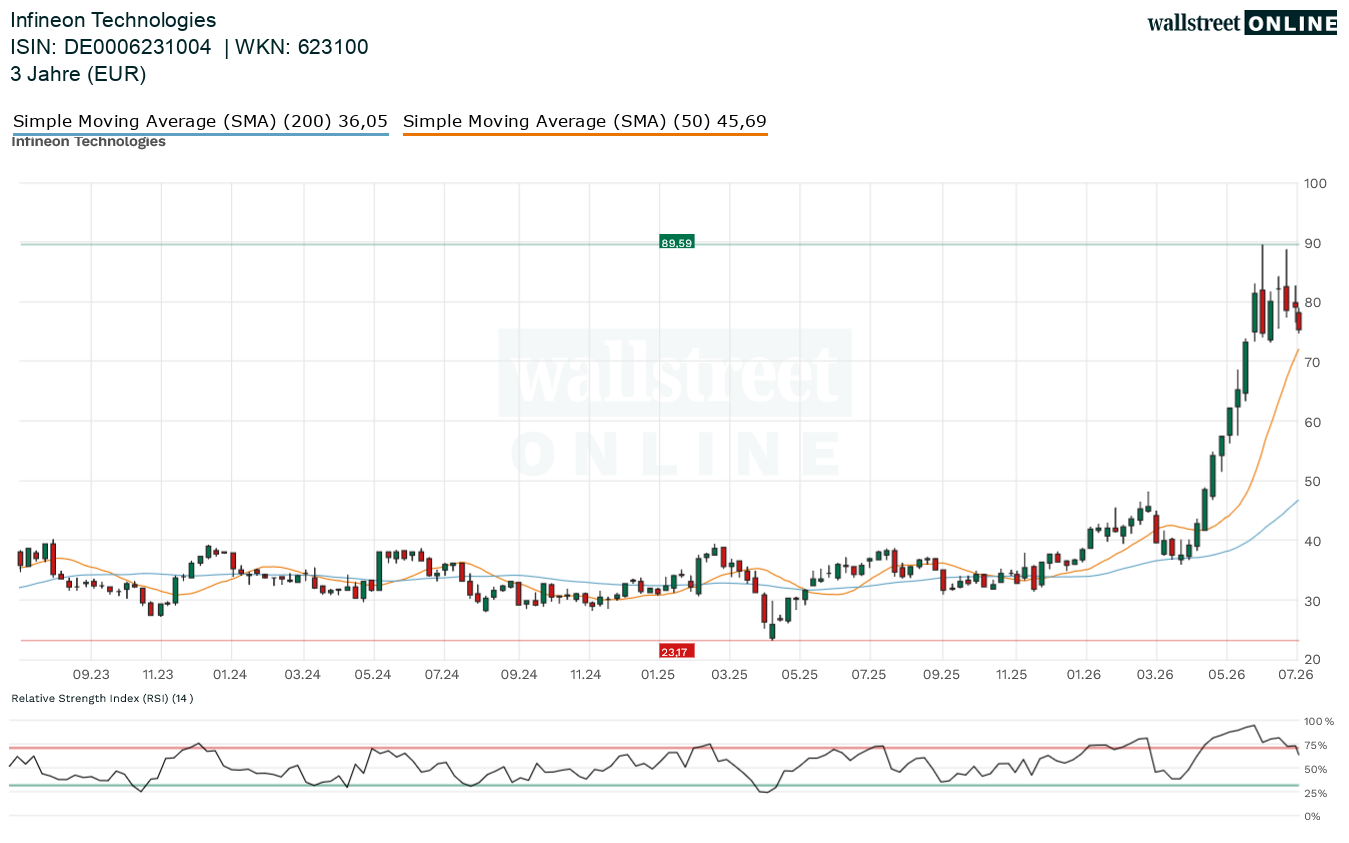1349x843 pixels.
Task: Click the wallstreet ONLINE logo
Action: [1242, 23]
